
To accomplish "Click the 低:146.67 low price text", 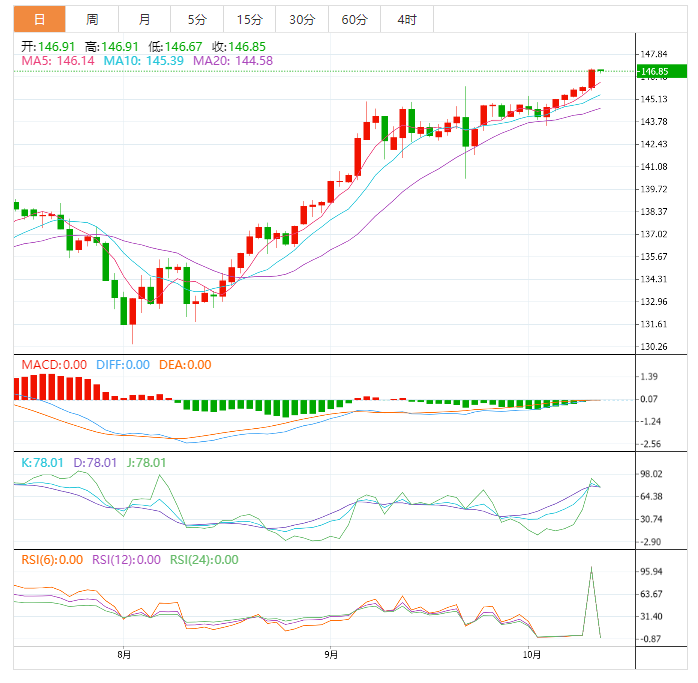I will coord(175,47).
